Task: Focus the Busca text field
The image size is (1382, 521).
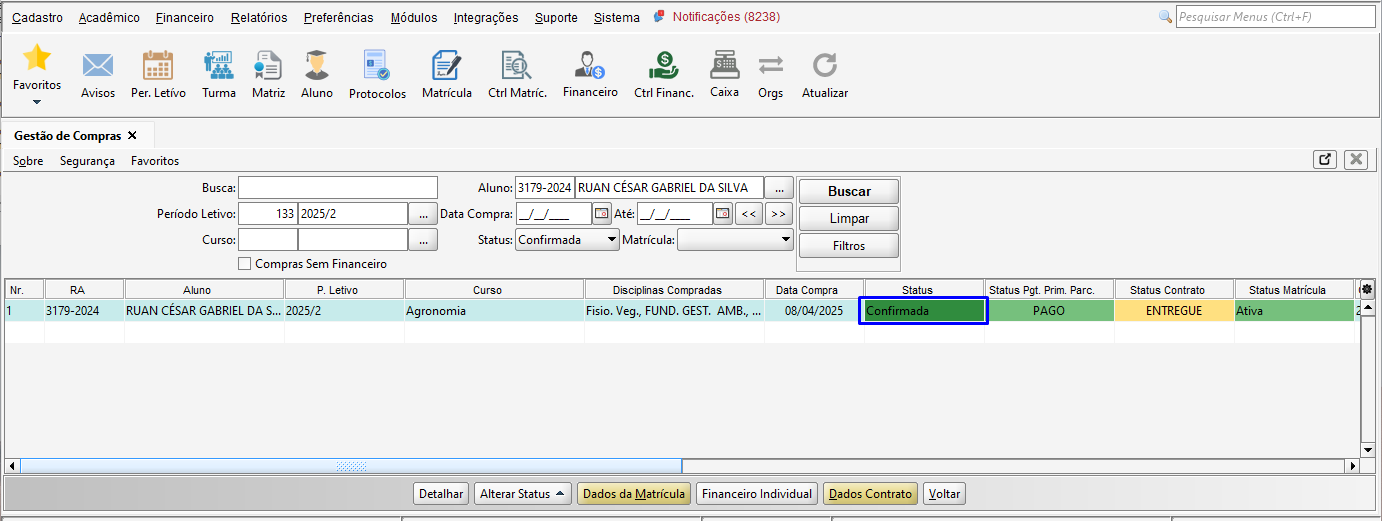Action: [x=338, y=187]
